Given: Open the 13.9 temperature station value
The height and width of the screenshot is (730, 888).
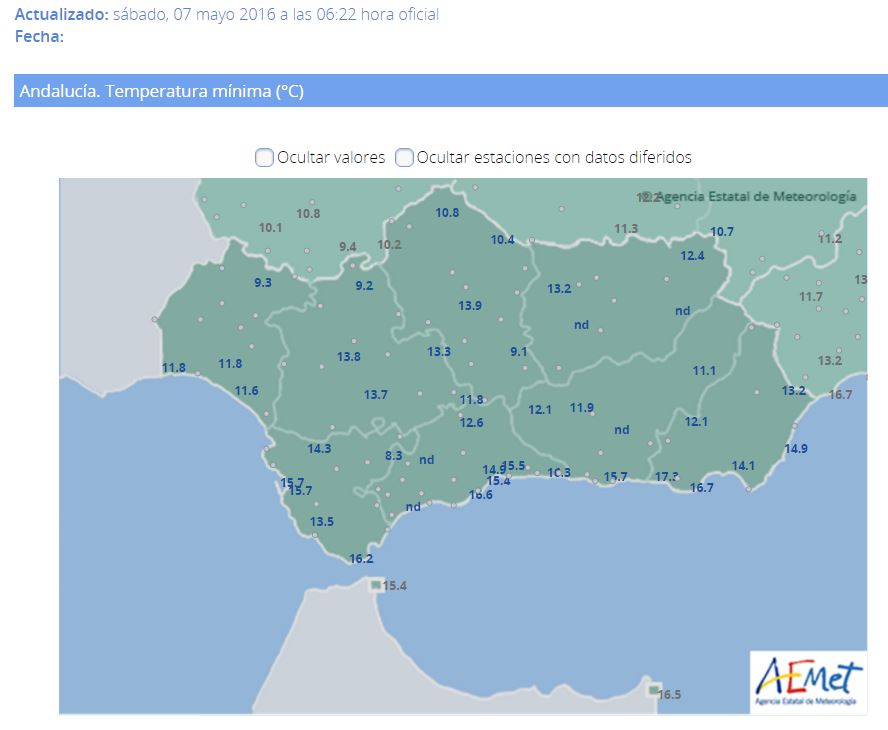Looking at the screenshot, I should point(470,305).
